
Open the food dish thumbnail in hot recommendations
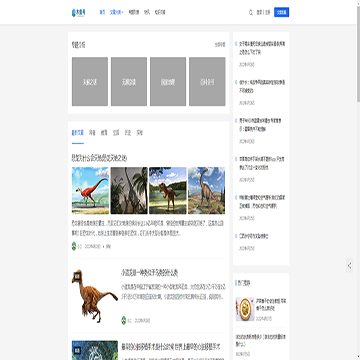point(245,309)
